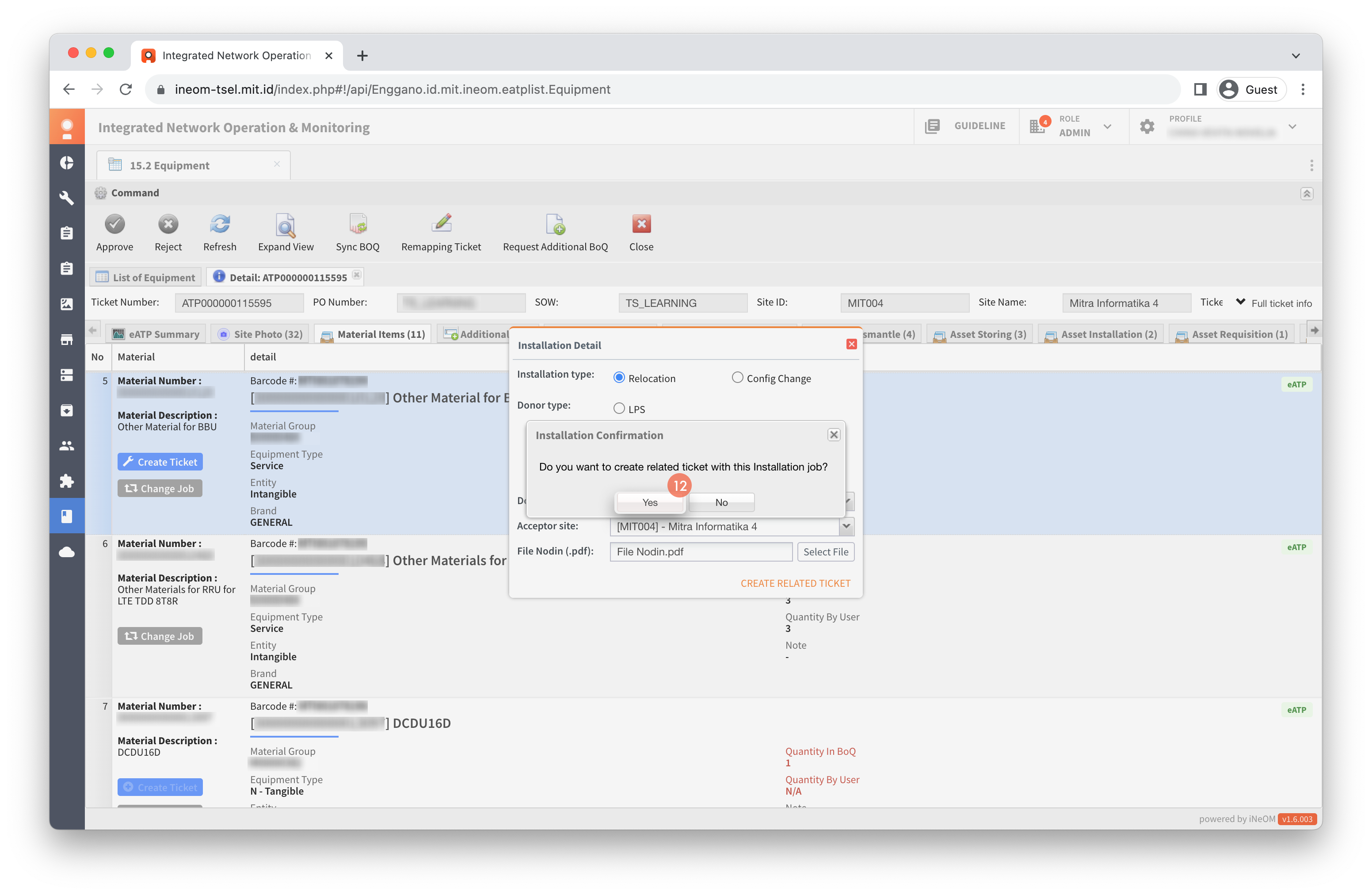Viewport: 1372px width, 895px height.
Task: Open the Chrome tab search chevron
Action: tap(1296, 56)
